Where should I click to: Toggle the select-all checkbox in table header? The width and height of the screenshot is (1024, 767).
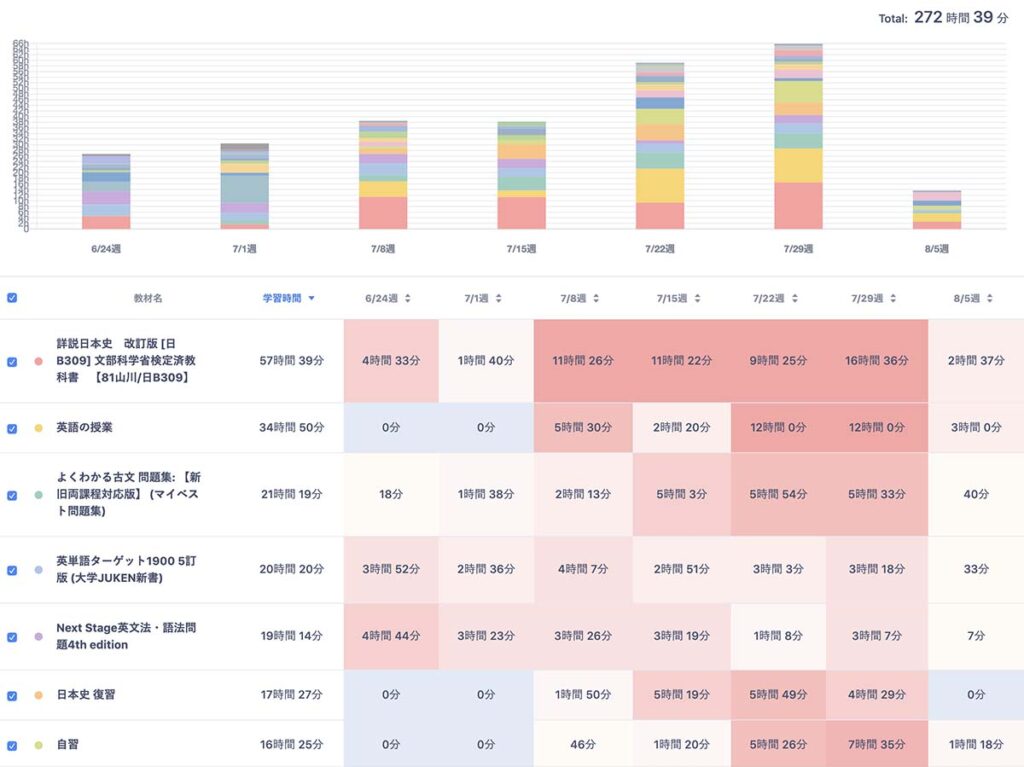click(12, 298)
